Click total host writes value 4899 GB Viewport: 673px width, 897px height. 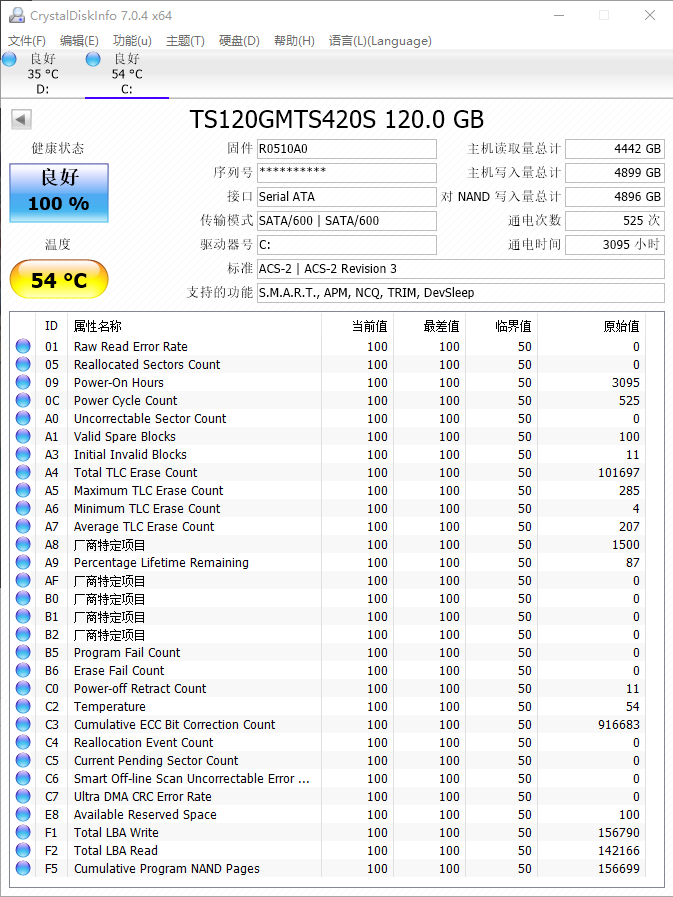(x=615, y=173)
